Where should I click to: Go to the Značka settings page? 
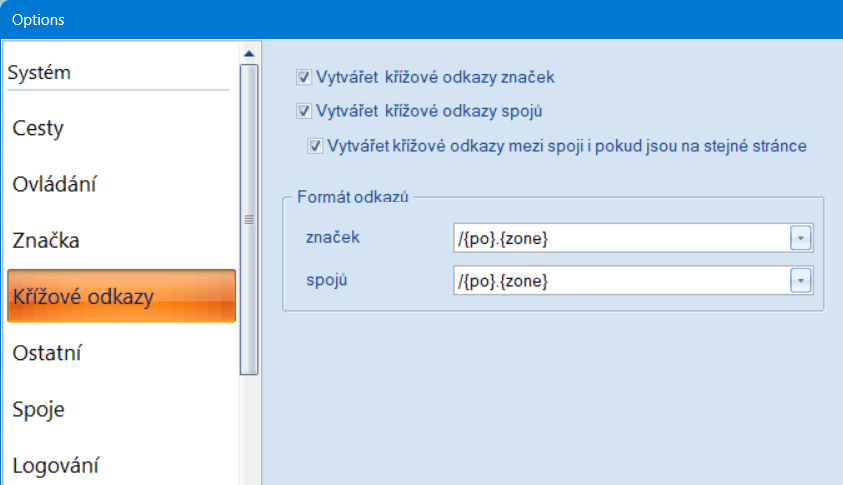pyautogui.click(x=122, y=240)
